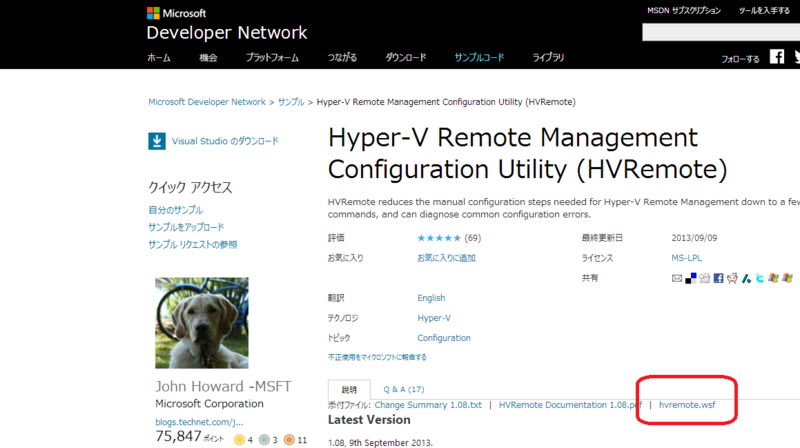
Task: Select the サンプルコード menu item
Action: click(x=479, y=58)
